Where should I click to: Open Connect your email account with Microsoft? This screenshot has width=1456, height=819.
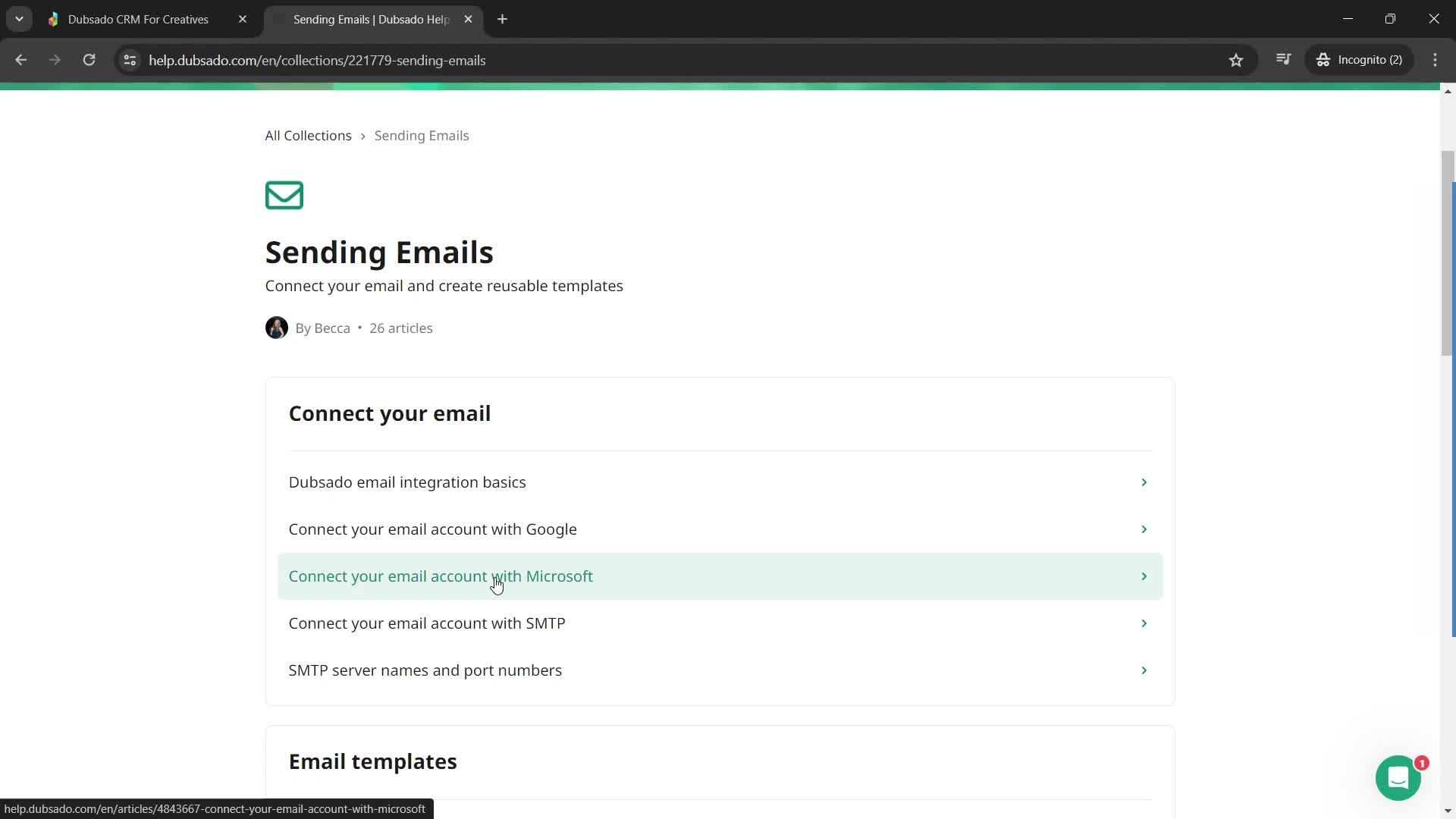[720, 576]
